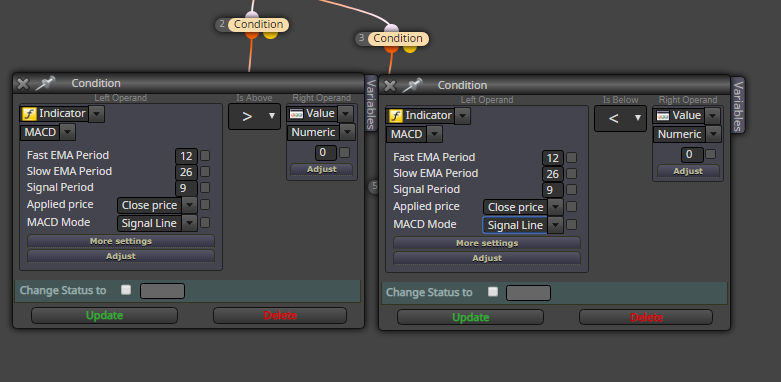Screen dimensions: 781x382
Task: Click Delete button in right Condition panel
Action: pyautogui.click(x=646, y=318)
